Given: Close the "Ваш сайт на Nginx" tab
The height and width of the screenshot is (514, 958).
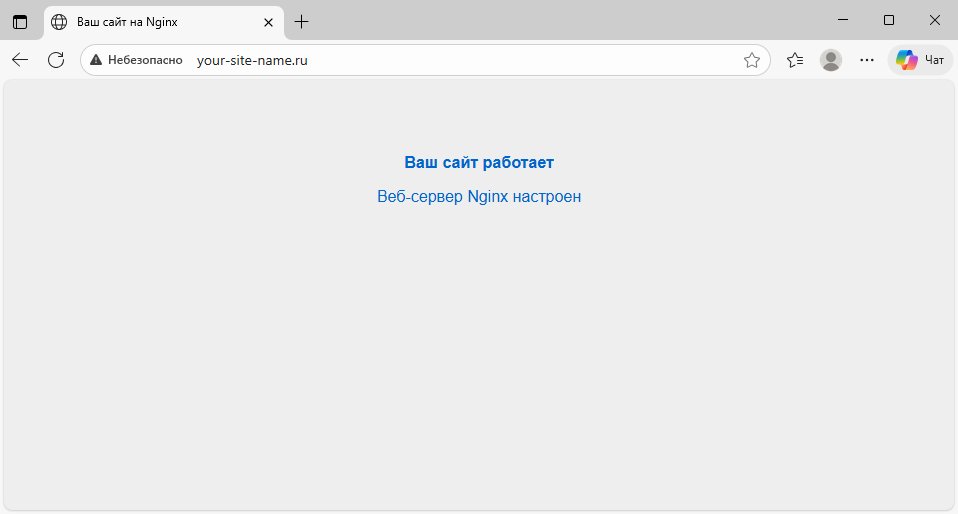Looking at the screenshot, I should [269, 21].
